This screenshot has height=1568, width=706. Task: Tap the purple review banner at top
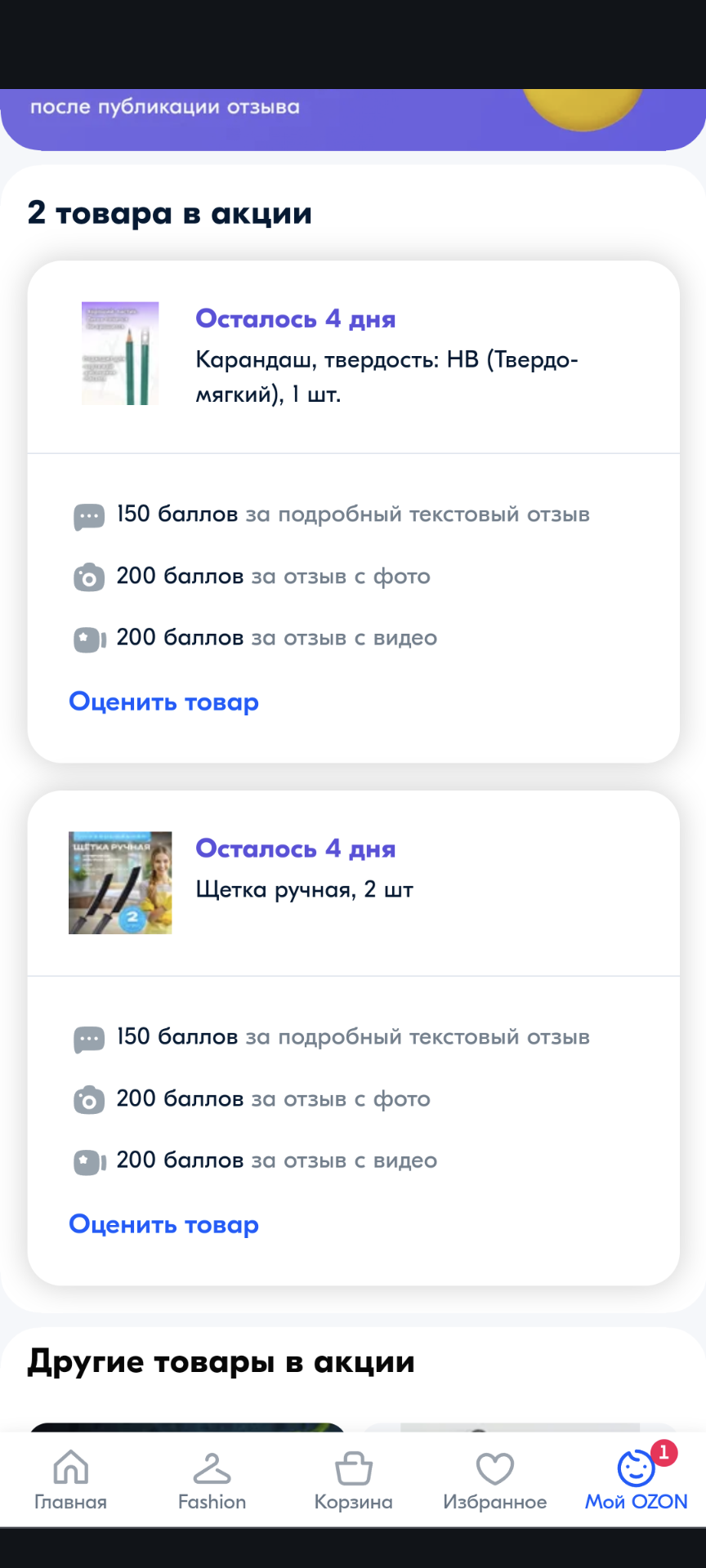tap(353, 119)
